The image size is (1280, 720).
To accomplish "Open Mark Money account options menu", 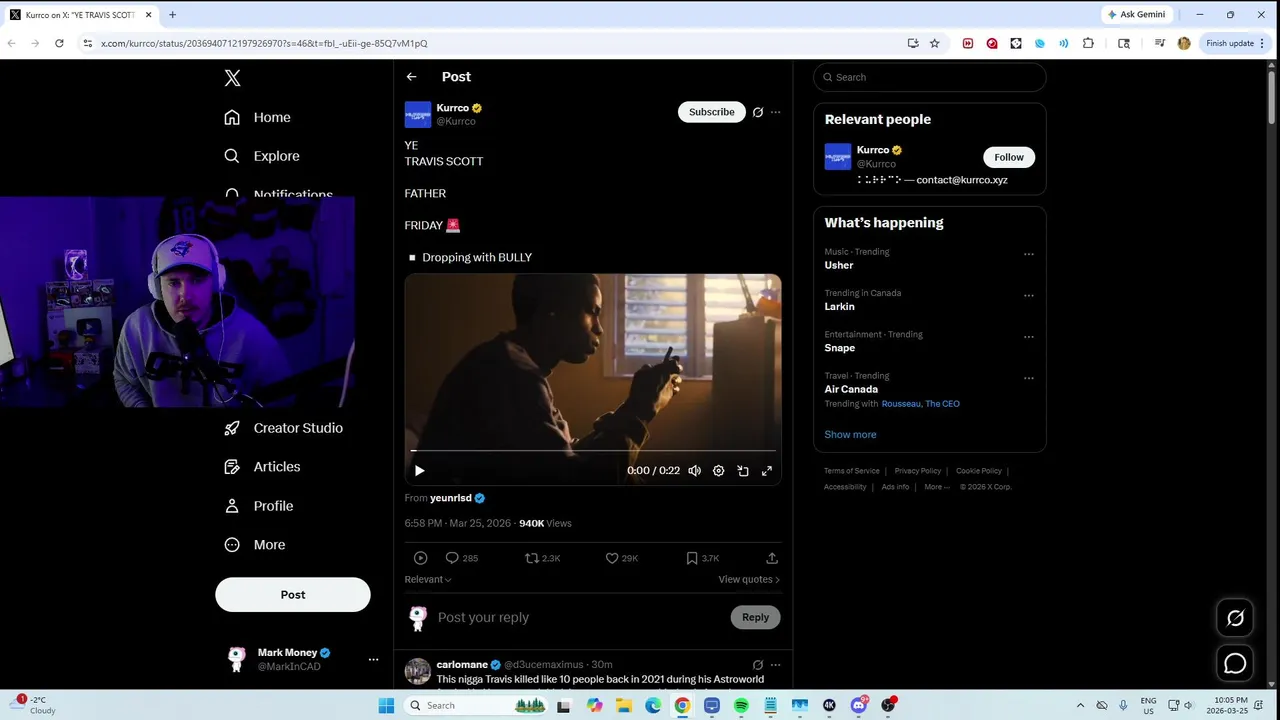I will 373,659.
